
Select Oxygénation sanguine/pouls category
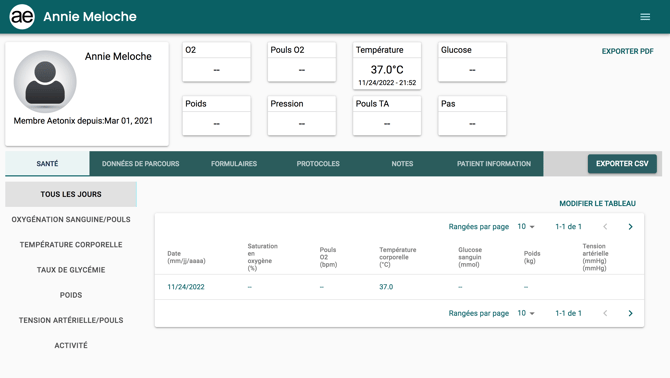71,220
